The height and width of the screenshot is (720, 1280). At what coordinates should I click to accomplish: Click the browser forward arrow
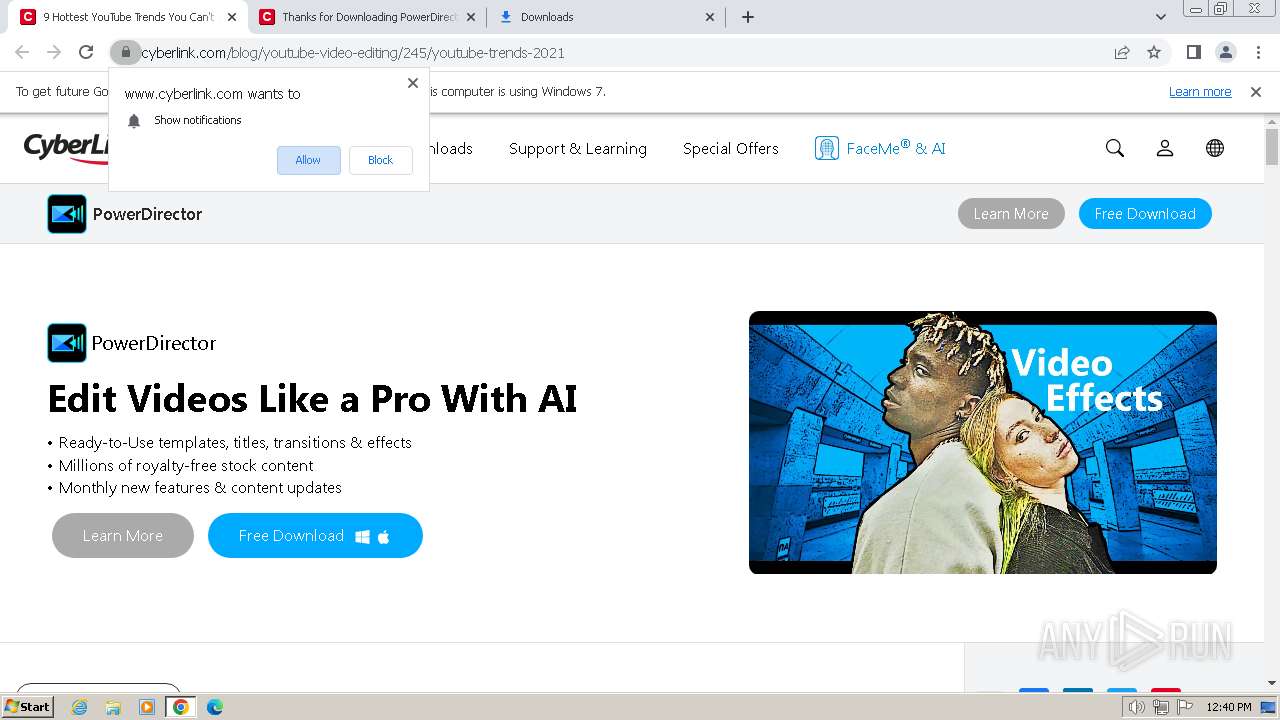[x=54, y=53]
